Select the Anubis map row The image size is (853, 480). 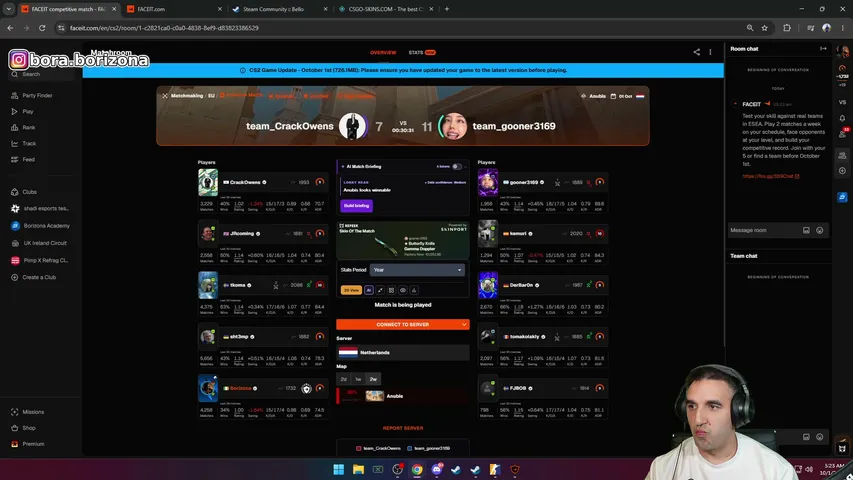pos(403,396)
